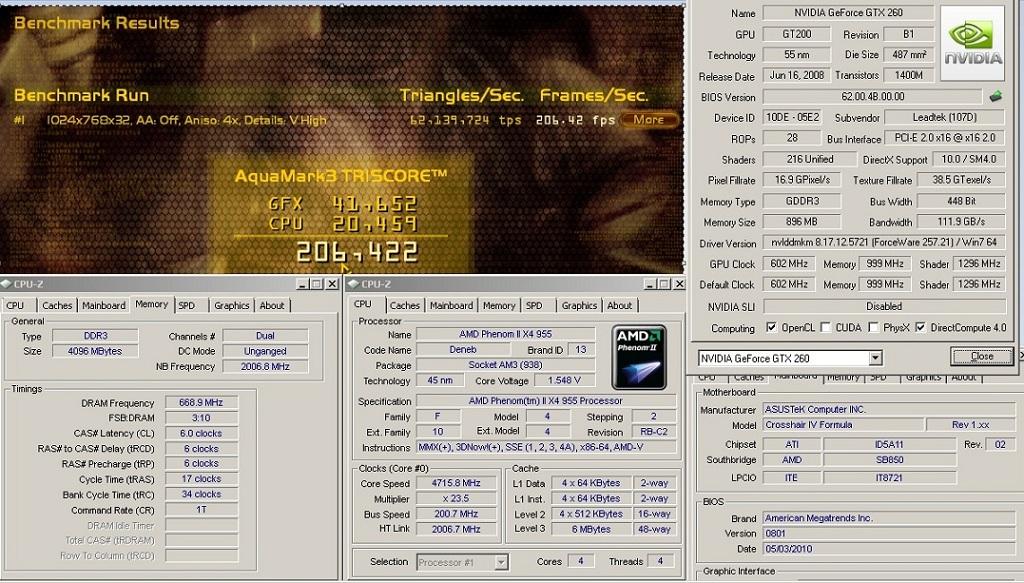
Task: Click the Core Voltage value 1.548 V
Action: 565,380
